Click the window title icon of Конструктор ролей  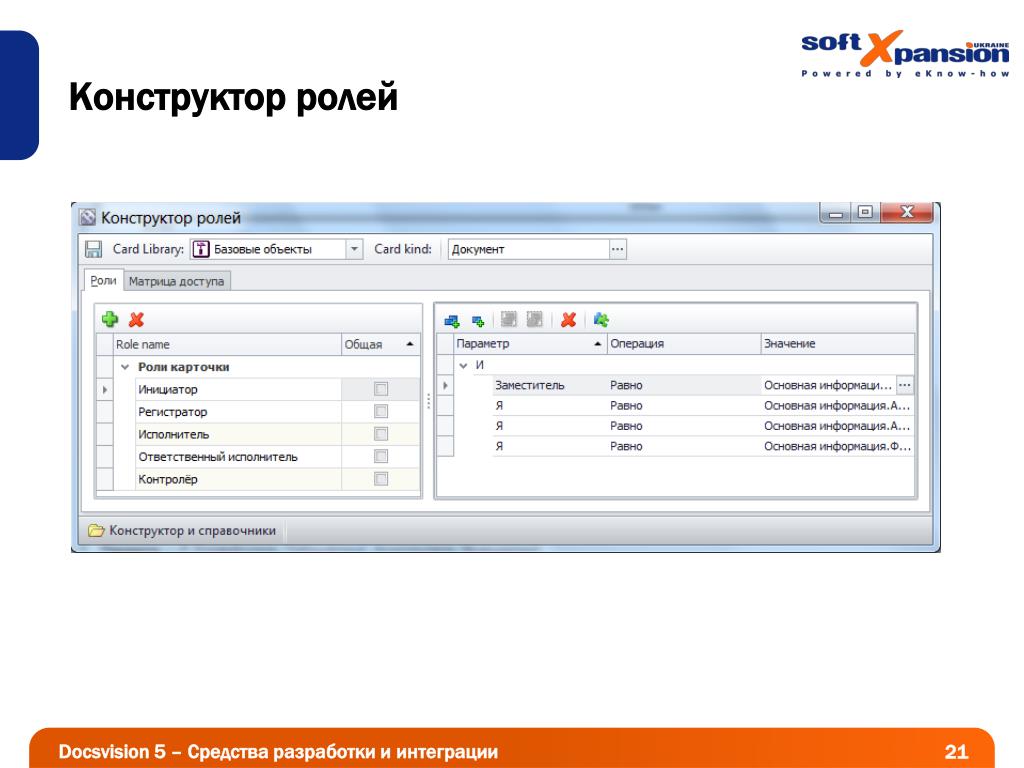tap(87, 217)
